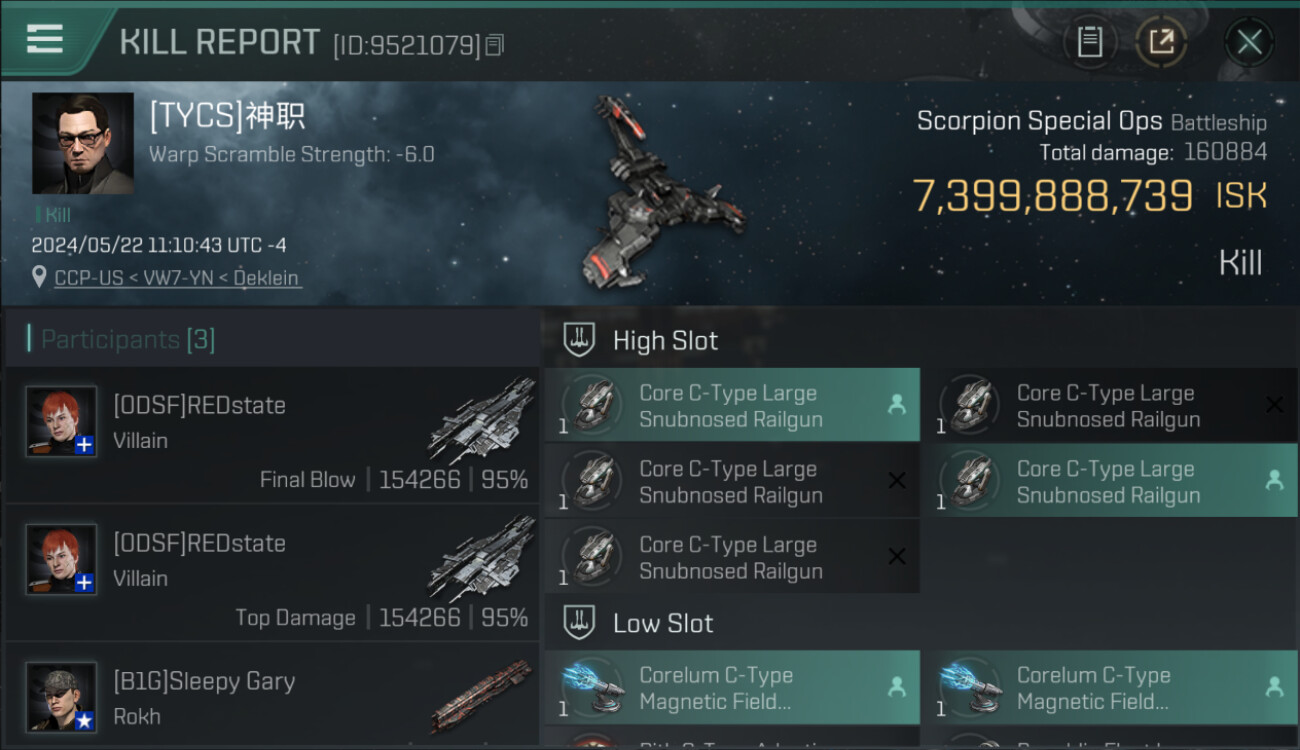Image resolution: width=1300 pixels, height=750 pixels.
Task: Open the clipboard copy report icon
Action: pos(1089,42)
